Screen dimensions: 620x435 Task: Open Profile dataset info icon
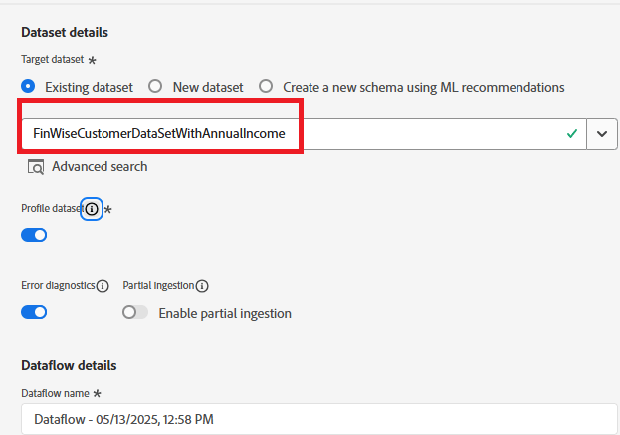(x=92, y=209)
